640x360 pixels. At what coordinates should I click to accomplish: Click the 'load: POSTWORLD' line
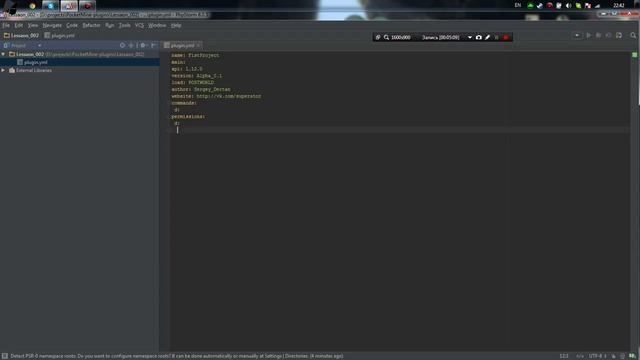tap(193, 82)
